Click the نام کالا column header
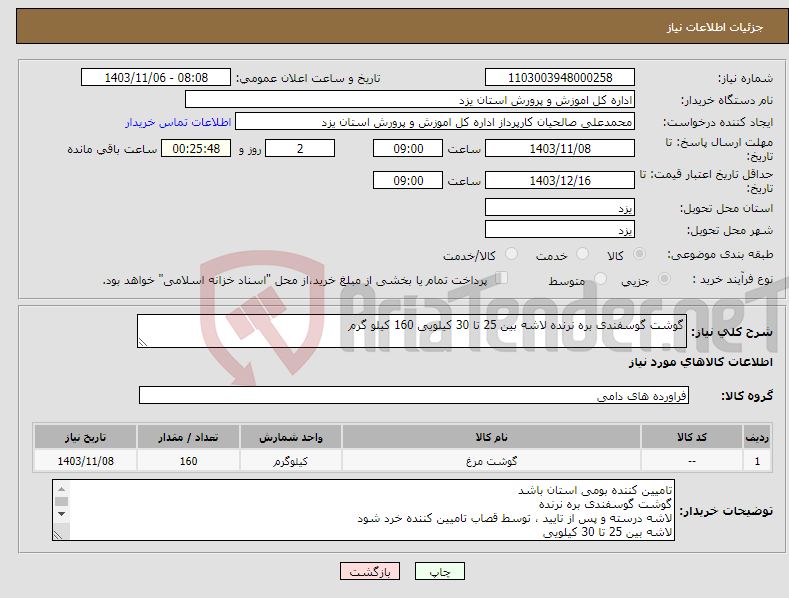Viewport: 789px width, 598px height. click(491, 437)
